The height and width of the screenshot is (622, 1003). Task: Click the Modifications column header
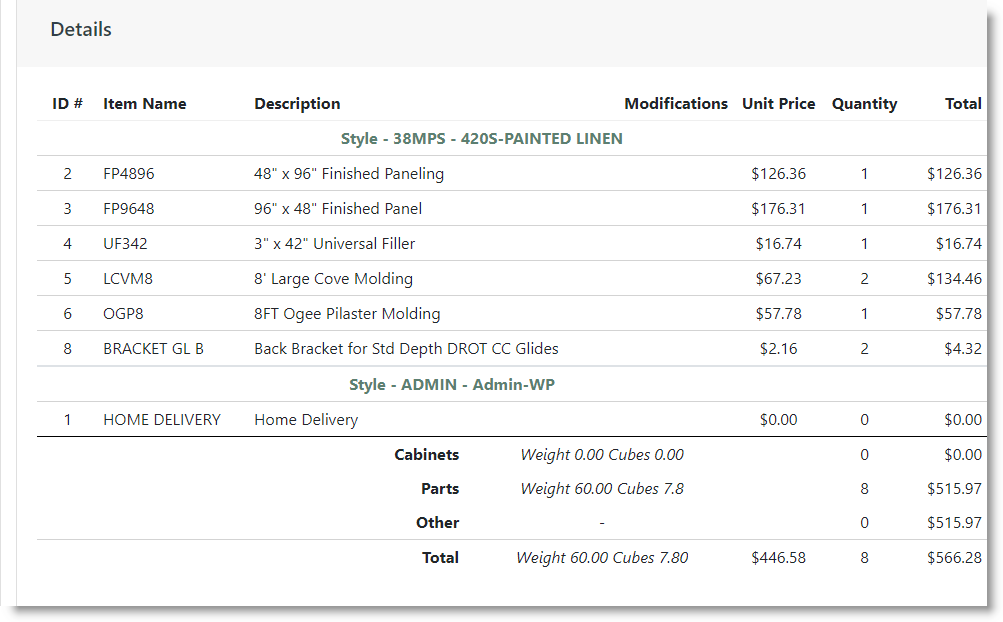[676, 104]
